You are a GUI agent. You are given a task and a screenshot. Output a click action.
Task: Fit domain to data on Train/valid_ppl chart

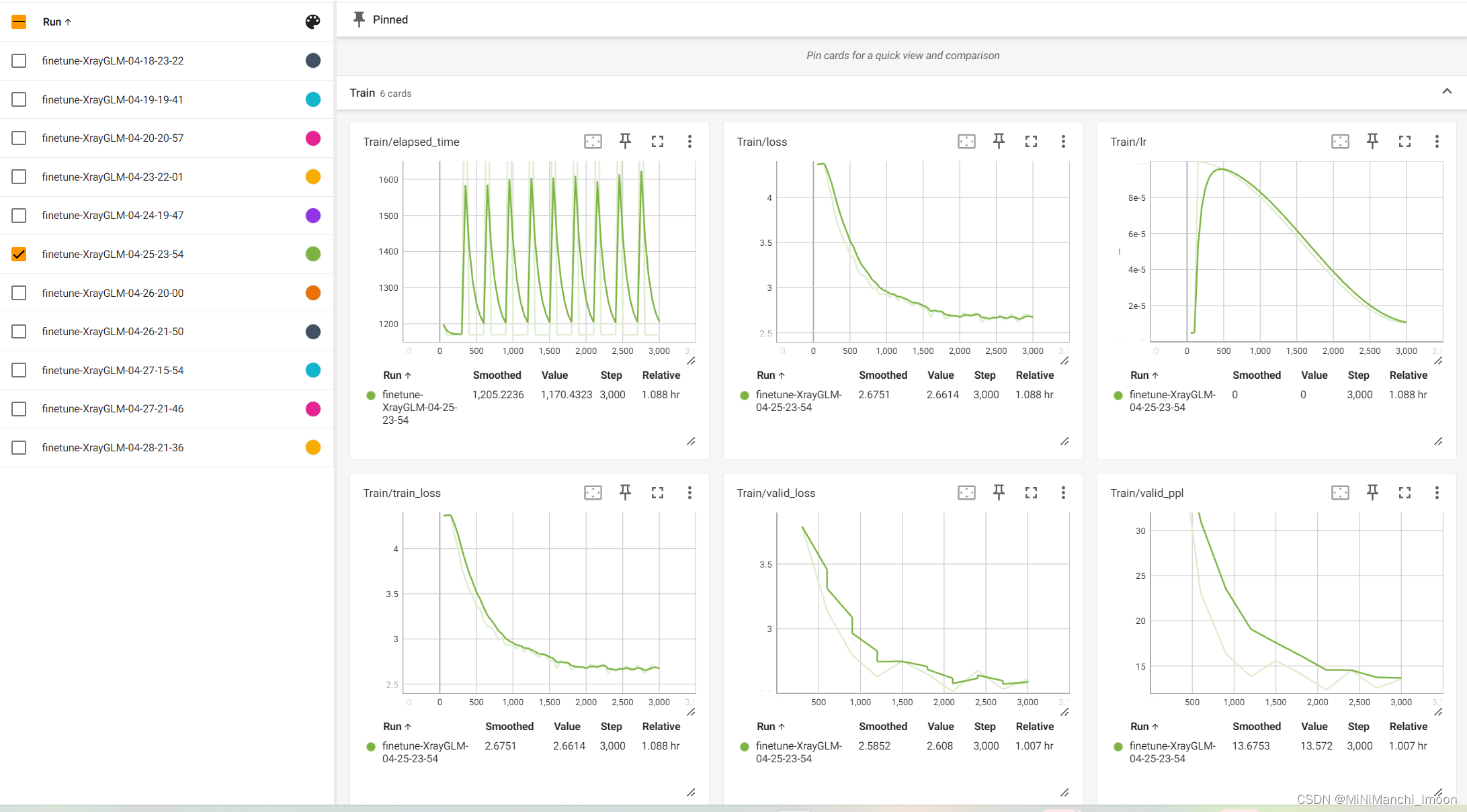(x=1340, y=493)
